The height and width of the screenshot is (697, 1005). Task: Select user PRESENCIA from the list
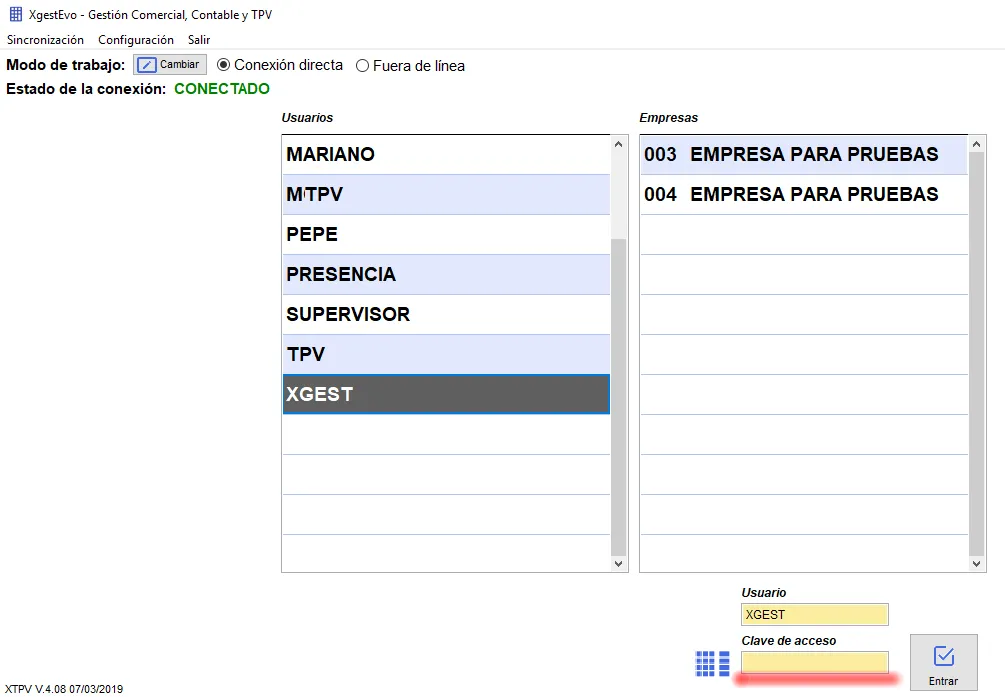(x=446, y=274)
